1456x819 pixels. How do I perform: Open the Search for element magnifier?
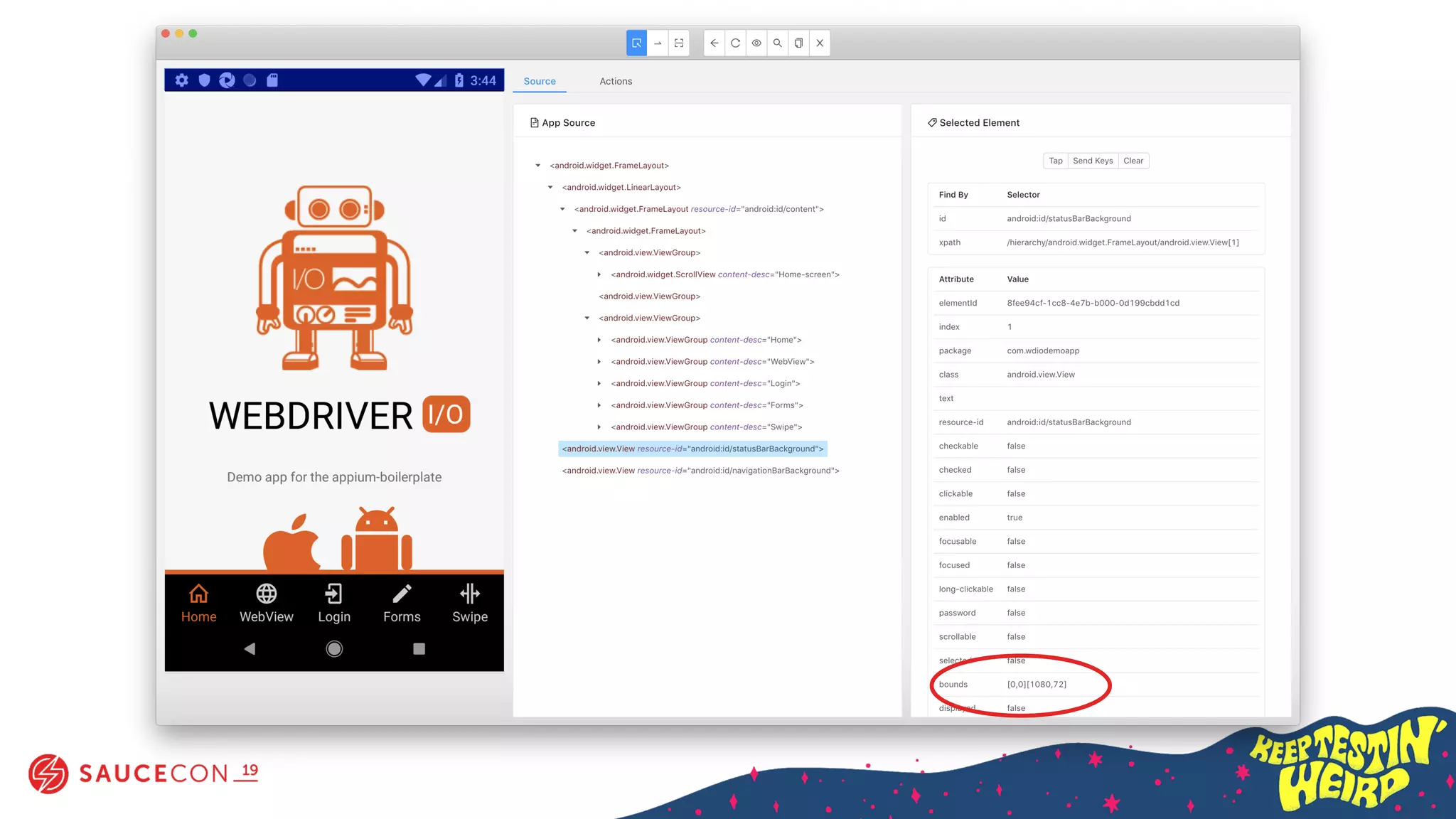pyautogui.click(x=778, y=43)
